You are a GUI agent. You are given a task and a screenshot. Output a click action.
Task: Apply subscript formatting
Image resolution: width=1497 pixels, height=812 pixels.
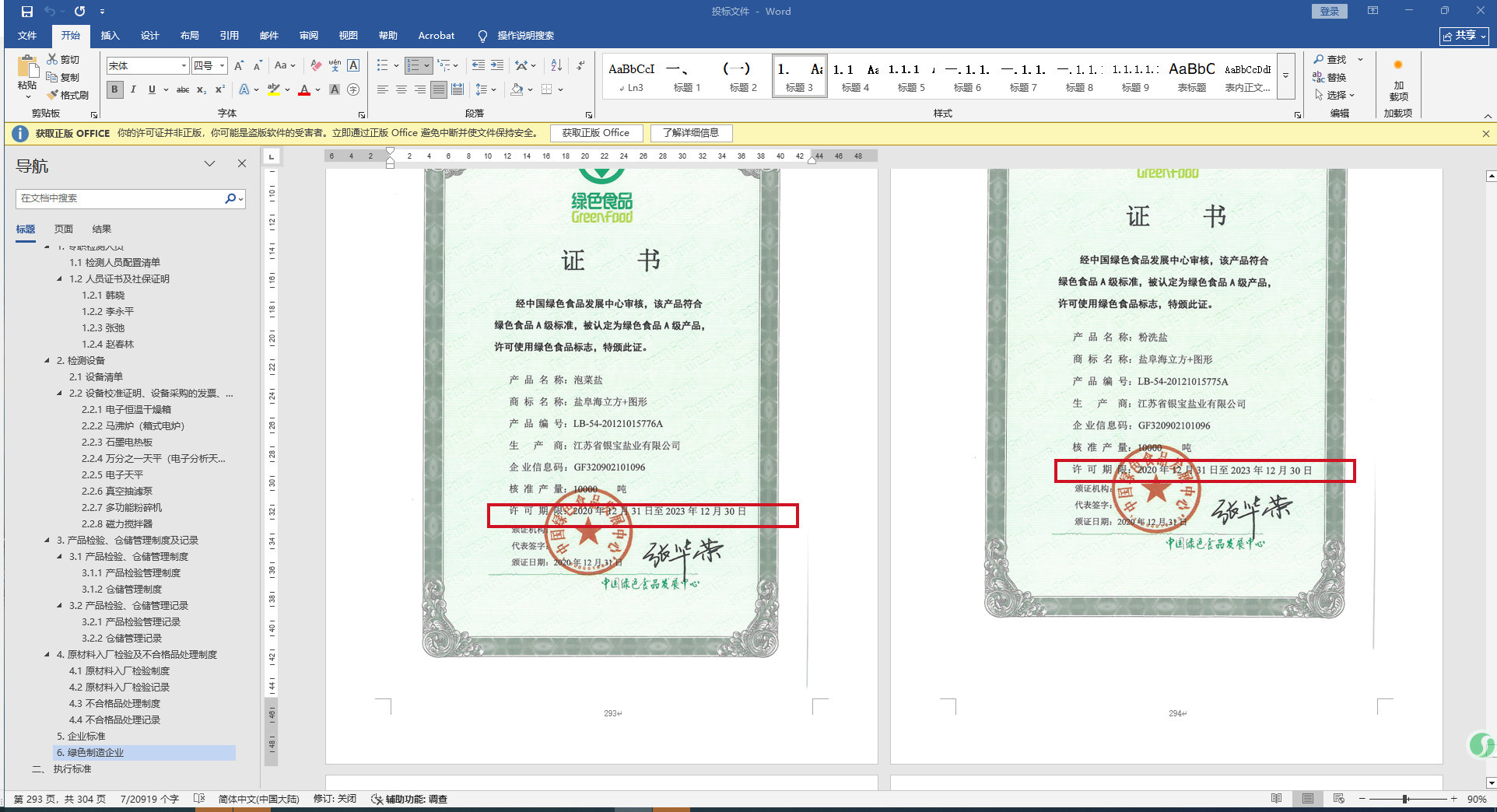(202, 90)
